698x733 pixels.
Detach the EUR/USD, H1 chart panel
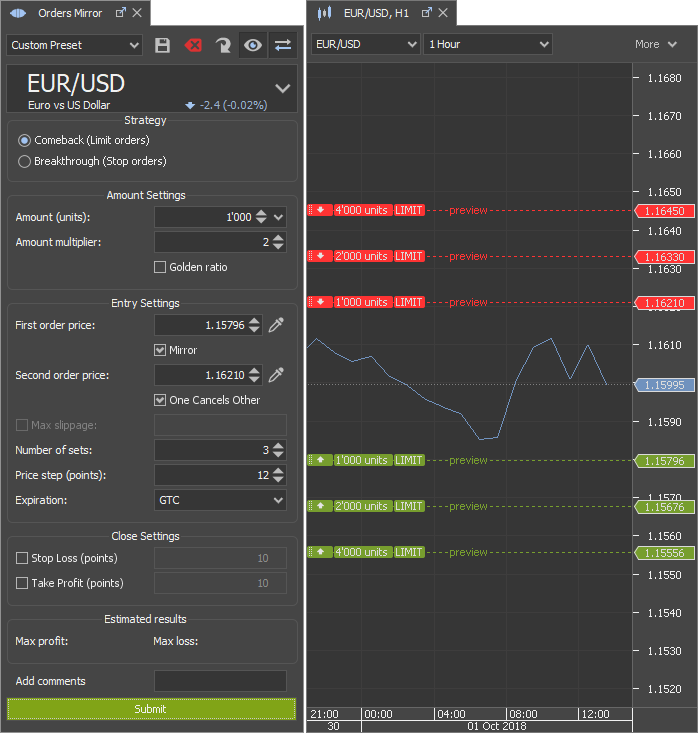click(426, 13)
